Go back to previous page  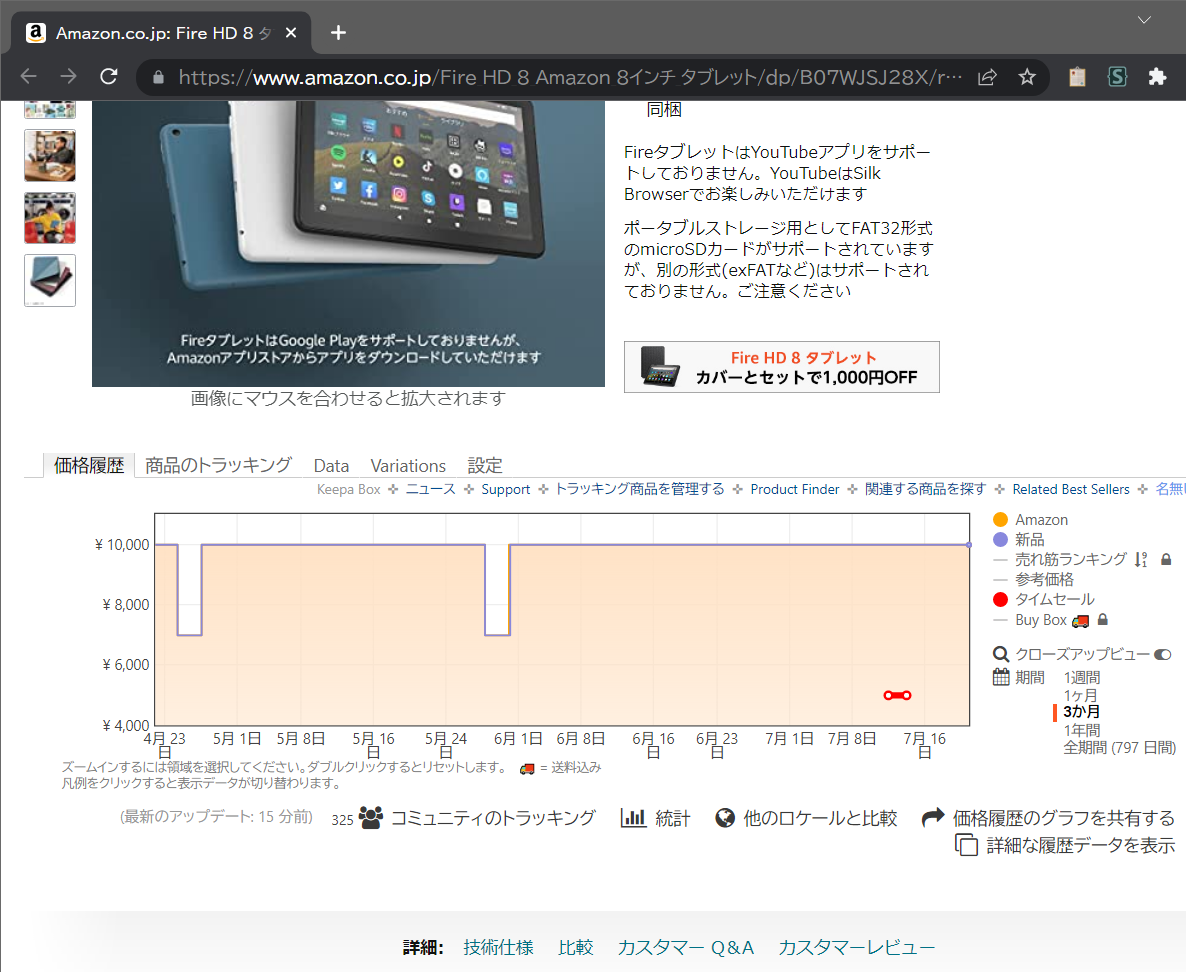29,76
